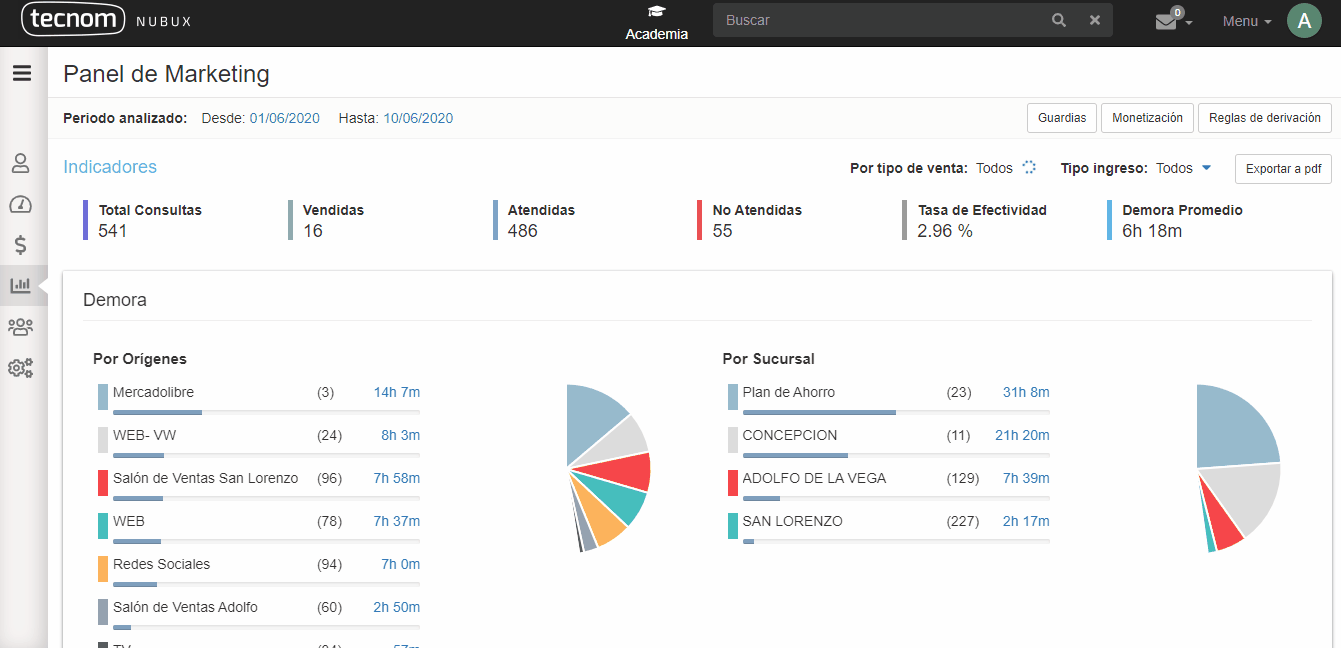
Task: Open Reglas de derivación
Action: click(1265, 117)
